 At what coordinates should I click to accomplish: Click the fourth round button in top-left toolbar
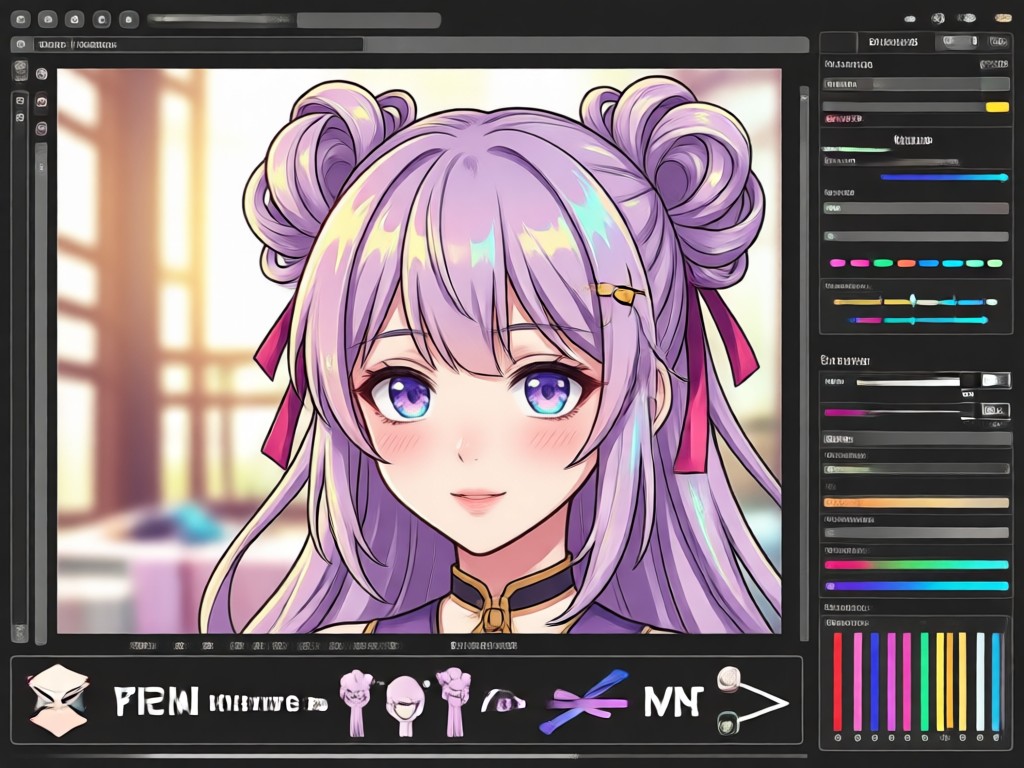(x=101, y=20)
